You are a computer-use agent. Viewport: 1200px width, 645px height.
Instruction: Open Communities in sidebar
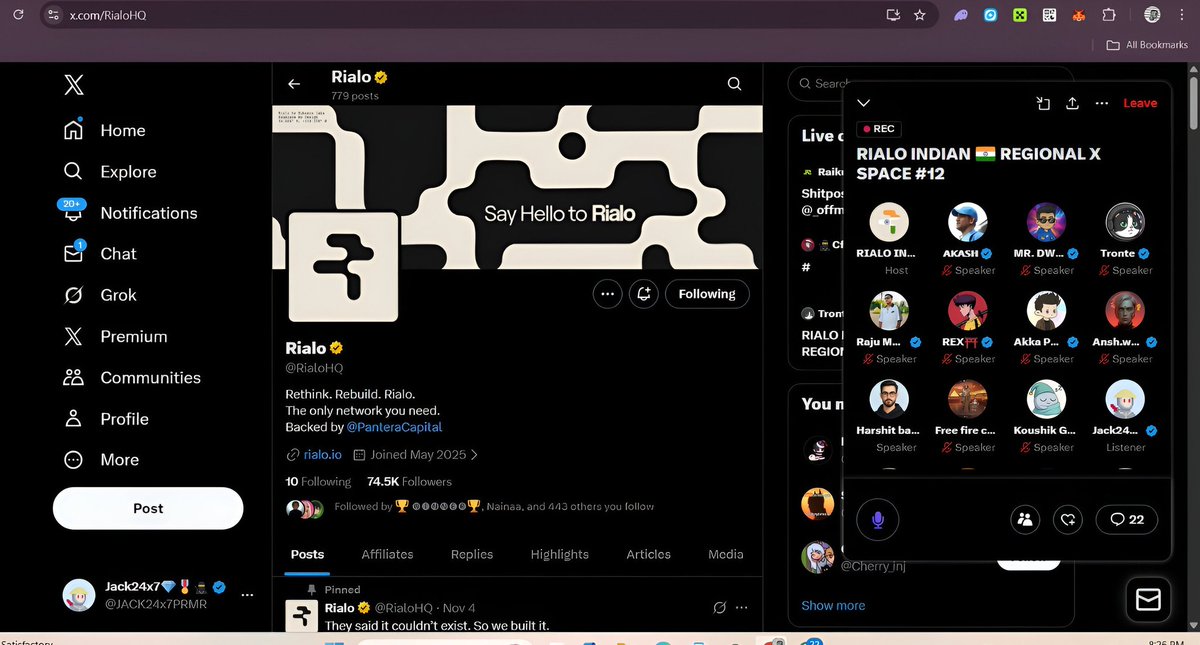point(131,378)
